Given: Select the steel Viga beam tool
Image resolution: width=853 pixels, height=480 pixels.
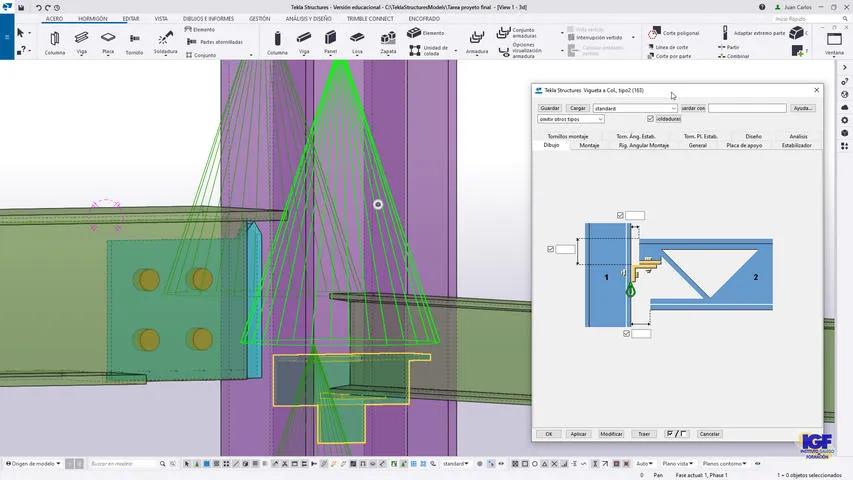Looking at the screenshot, I should pos(82,42).
